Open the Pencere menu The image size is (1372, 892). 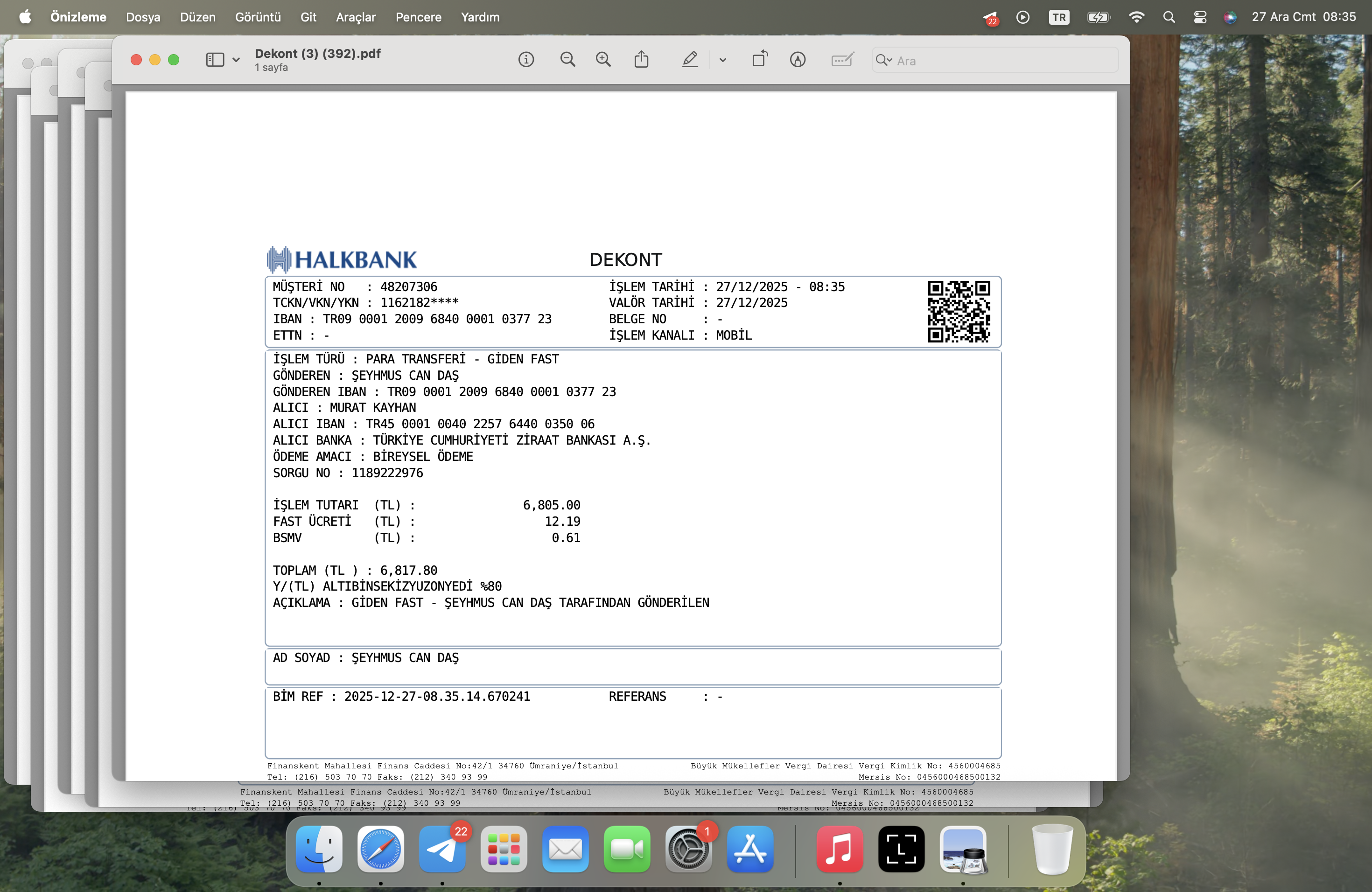419,17
